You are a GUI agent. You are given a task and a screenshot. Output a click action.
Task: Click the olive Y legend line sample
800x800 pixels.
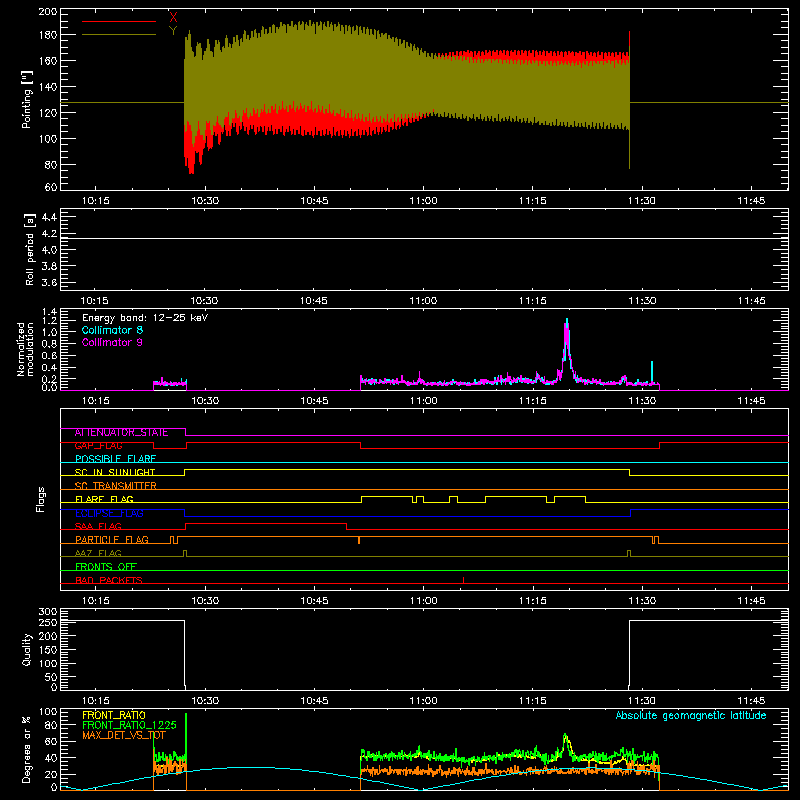(x=119, y=35)
